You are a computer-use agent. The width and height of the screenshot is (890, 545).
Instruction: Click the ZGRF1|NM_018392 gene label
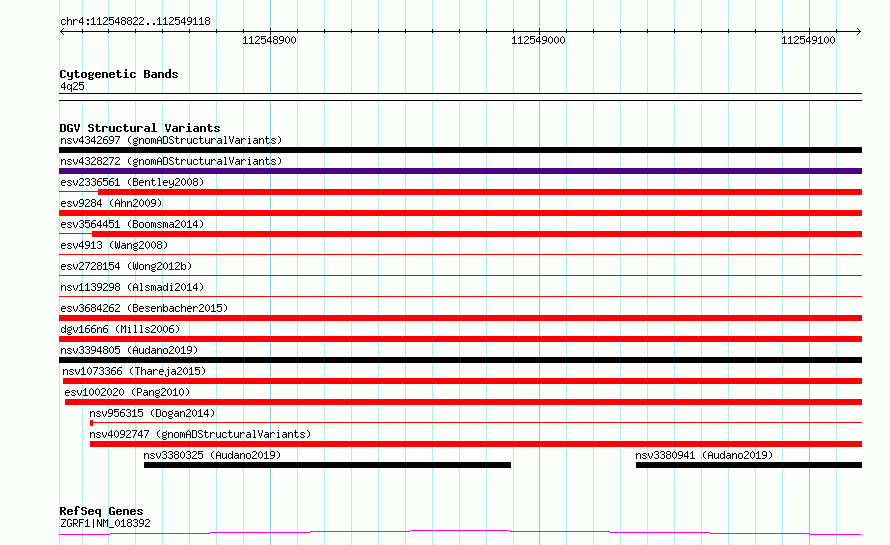tap(106, 523)
